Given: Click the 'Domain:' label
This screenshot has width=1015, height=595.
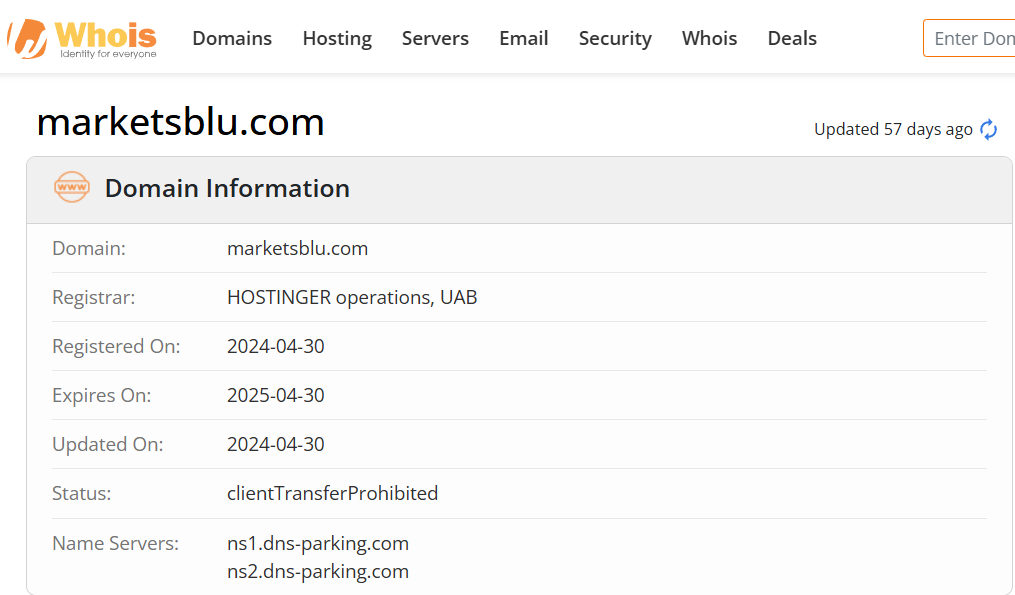Looking at the screenshot, I should (x=89, y=249).
